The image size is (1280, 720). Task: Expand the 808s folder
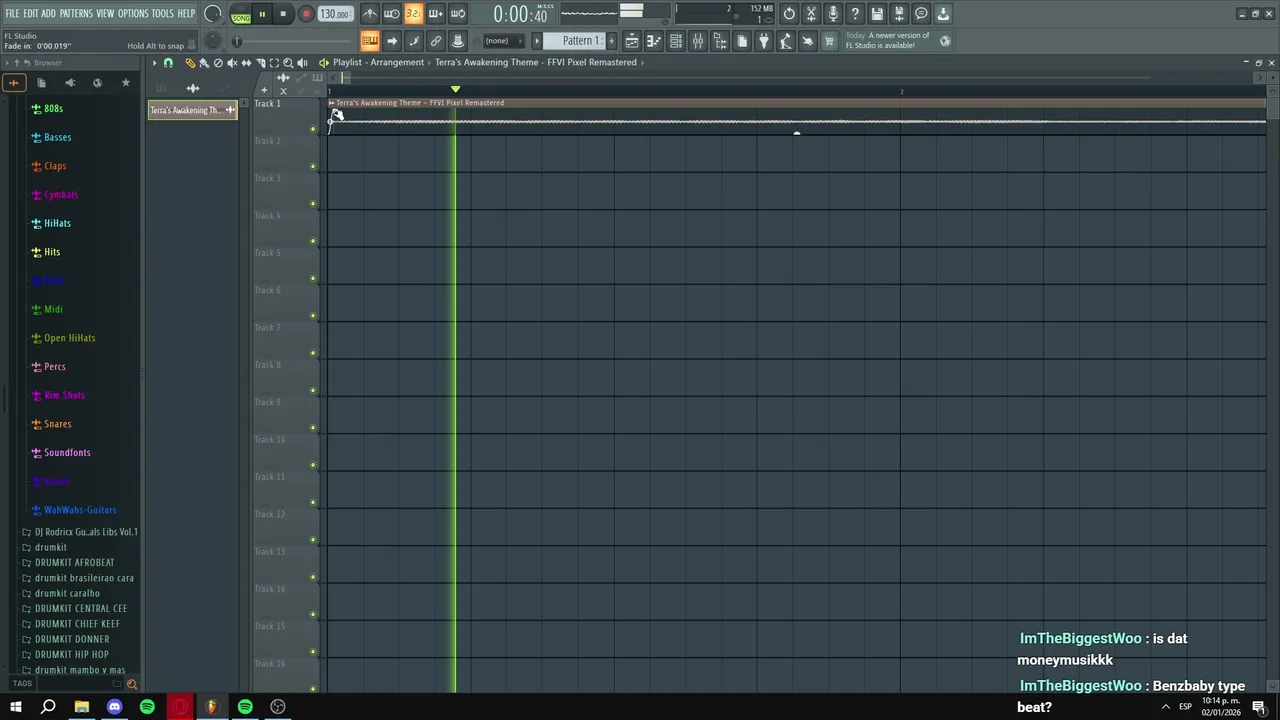[53, 108]
